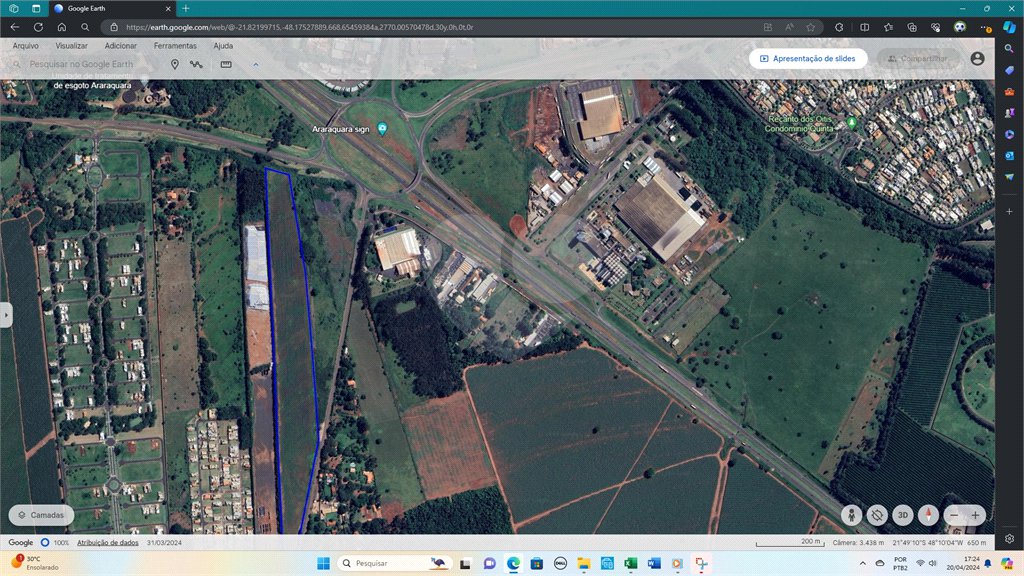Viewport: 1024px width, 576px height.
Task: Open browser Collections
Action: point(912,27)
